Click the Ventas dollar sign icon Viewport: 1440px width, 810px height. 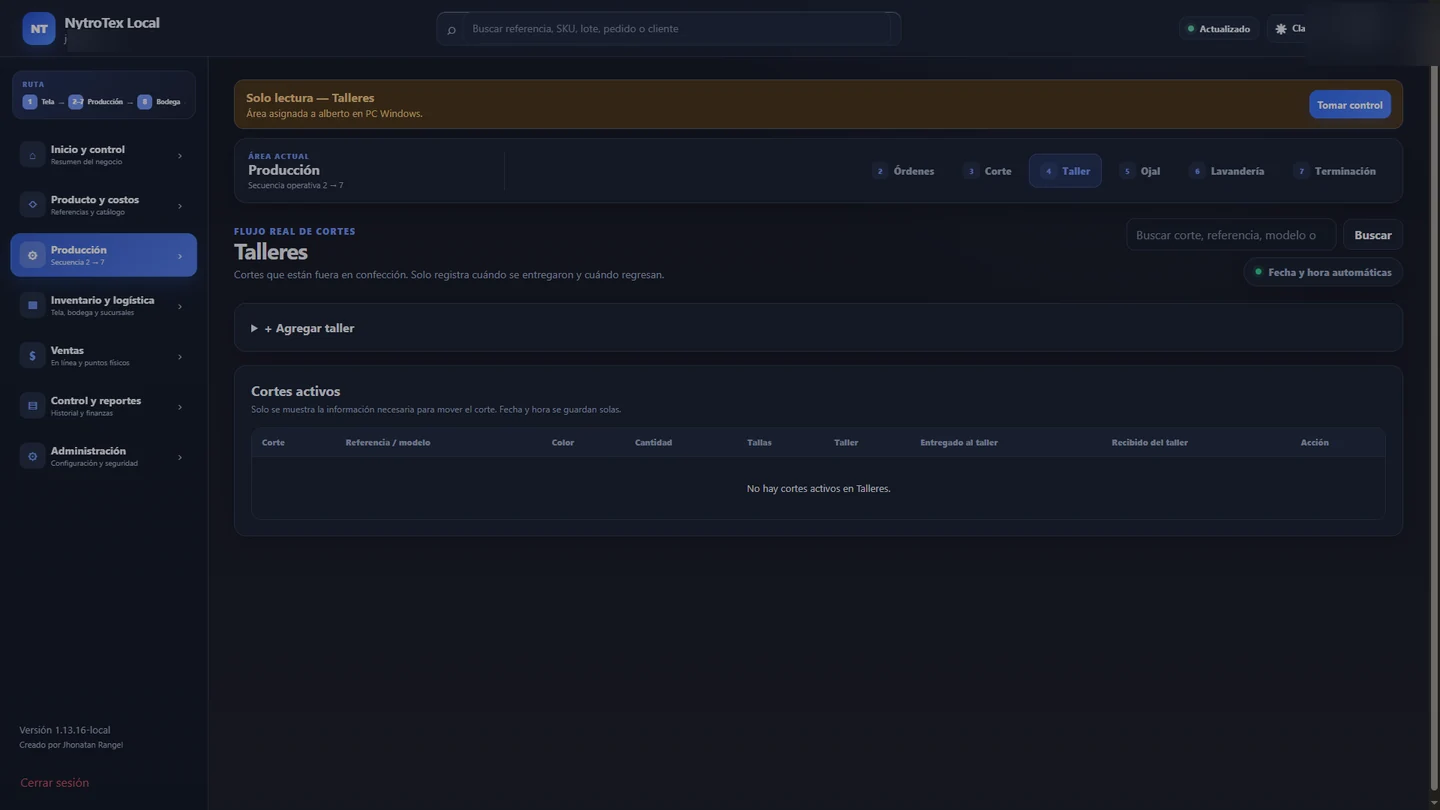[x=32, y=356]
